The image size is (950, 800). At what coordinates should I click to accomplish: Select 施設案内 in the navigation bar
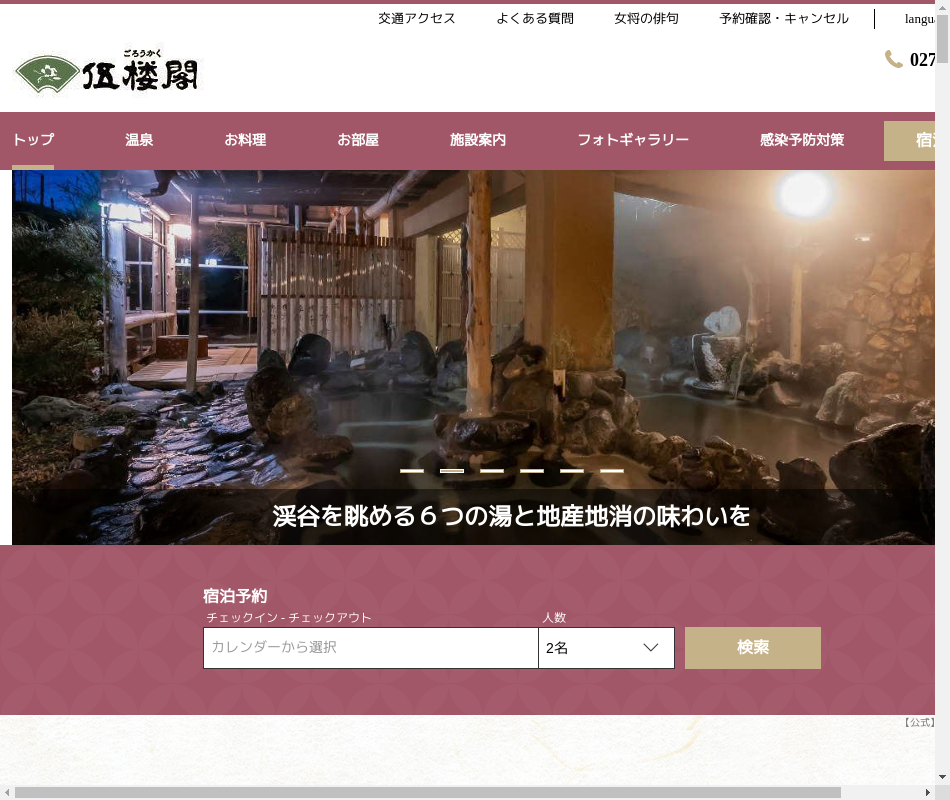click(x=478, y=140)
